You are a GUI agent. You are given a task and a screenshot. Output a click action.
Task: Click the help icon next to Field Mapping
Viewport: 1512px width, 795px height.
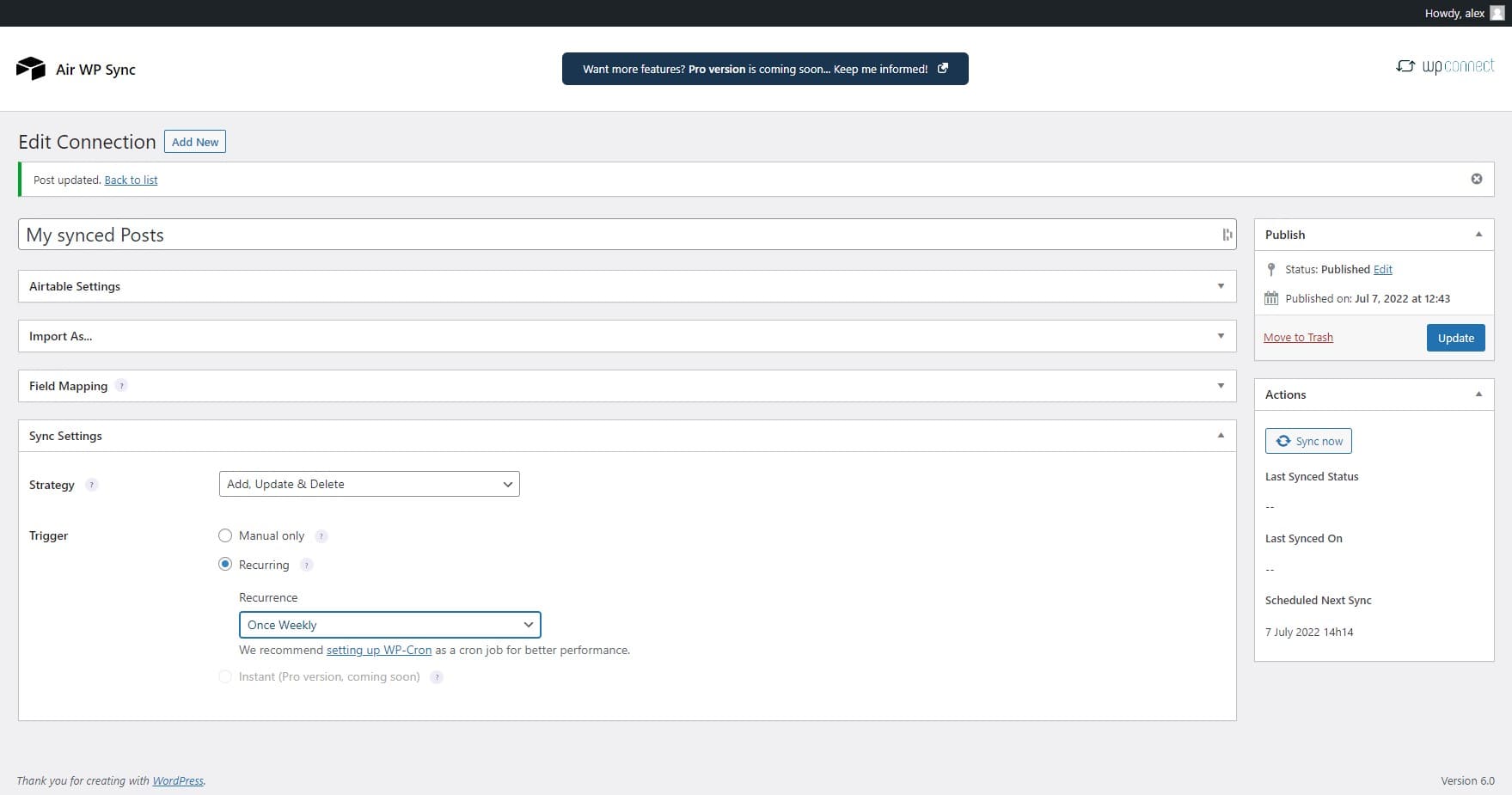[x=121, y=386]
